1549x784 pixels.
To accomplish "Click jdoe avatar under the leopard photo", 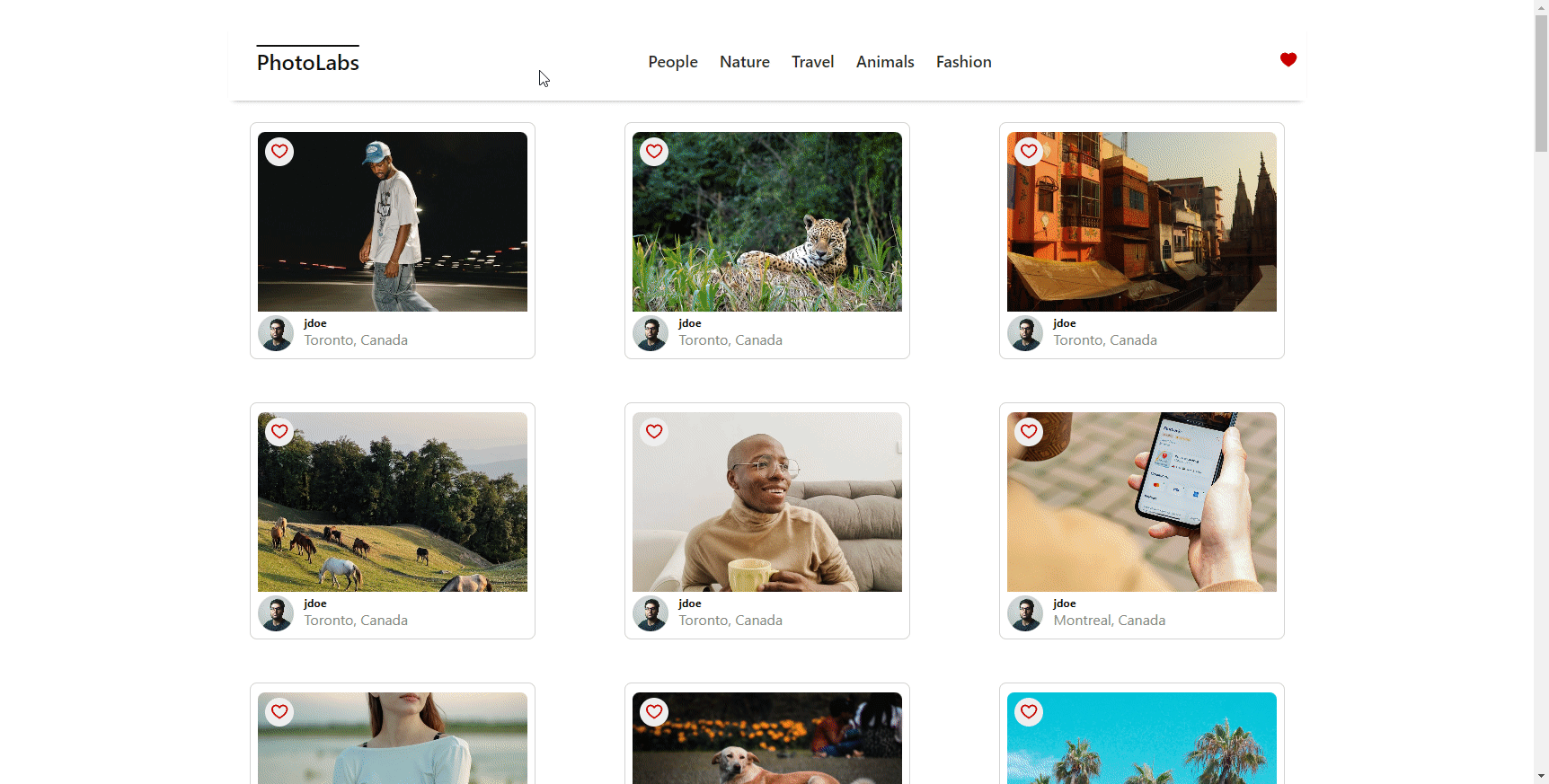I will 651,333.
